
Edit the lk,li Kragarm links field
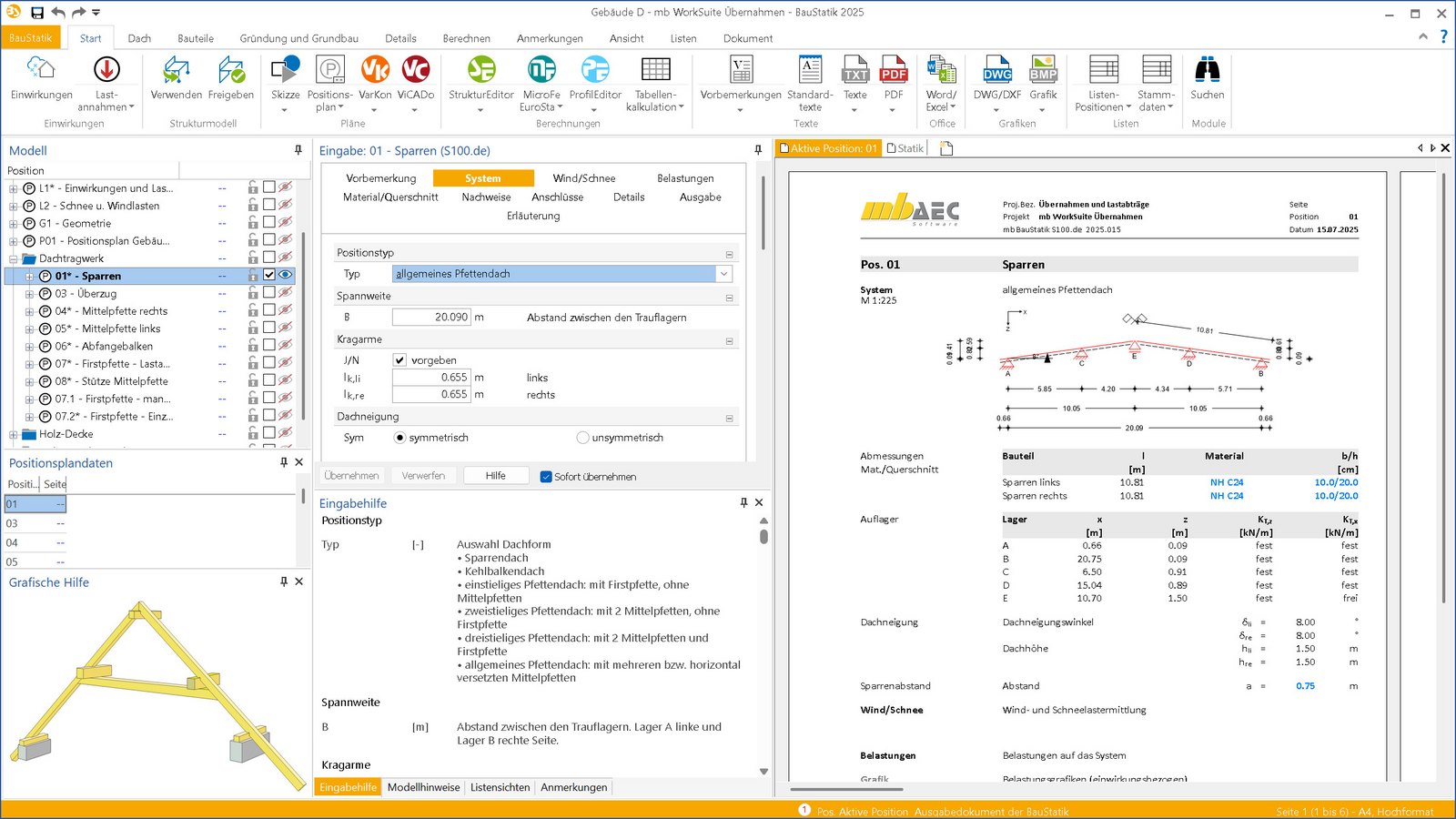point(431,377)
